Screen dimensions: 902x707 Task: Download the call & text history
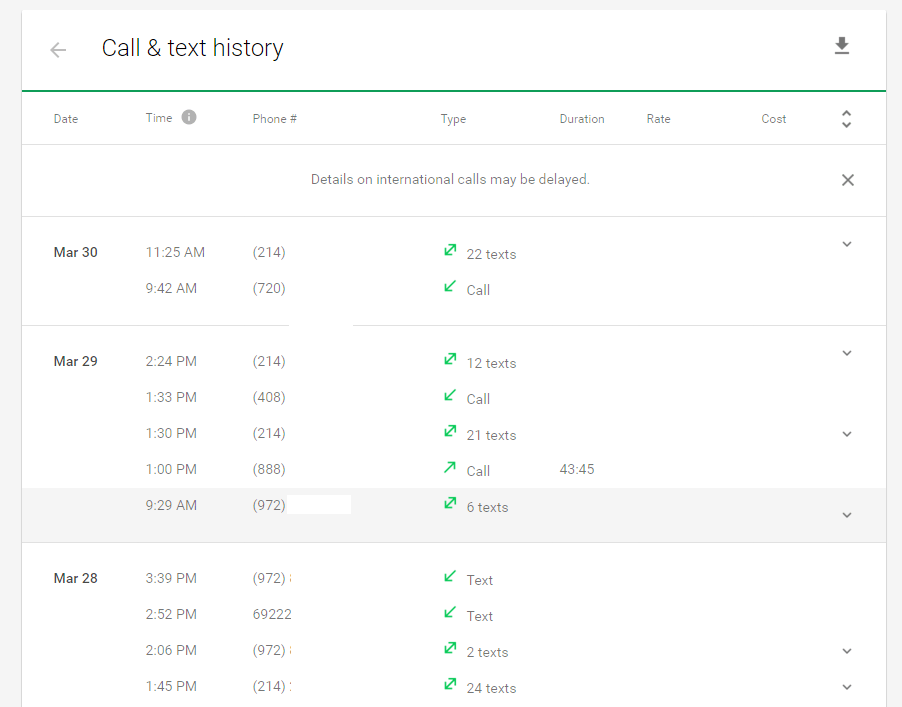[842, 46]
